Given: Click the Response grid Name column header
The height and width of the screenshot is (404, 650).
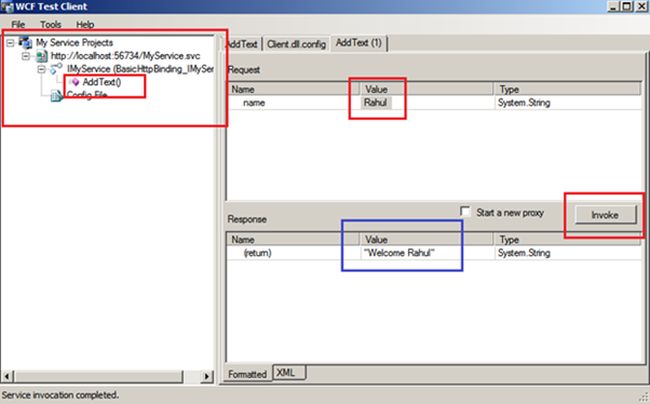Looking at the screenshot, I should click(x=293, y=239).
